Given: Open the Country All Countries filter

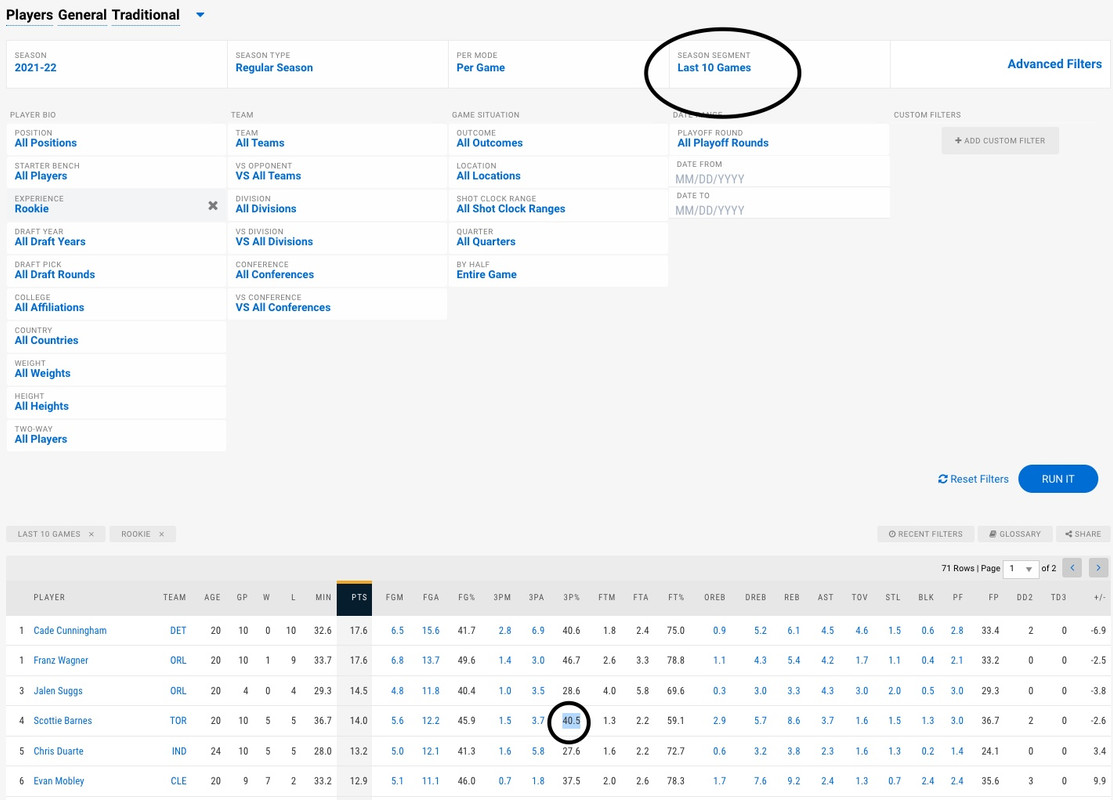Looking at the screenshot, I should pos(116,336).
